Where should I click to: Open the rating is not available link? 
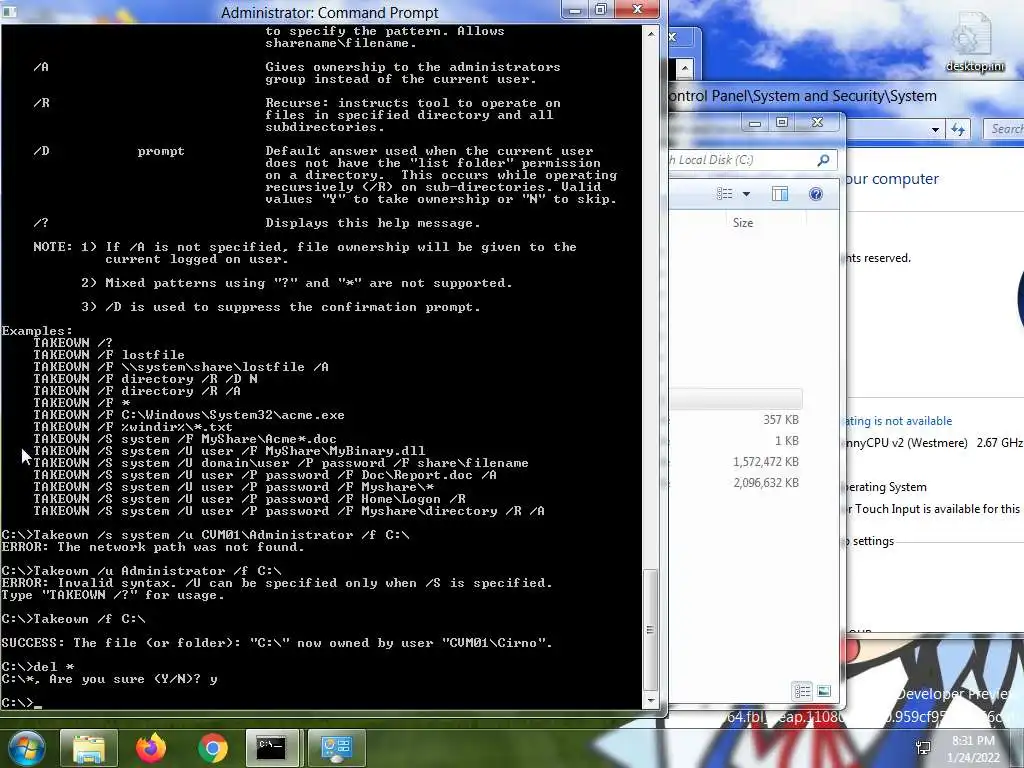897,421
